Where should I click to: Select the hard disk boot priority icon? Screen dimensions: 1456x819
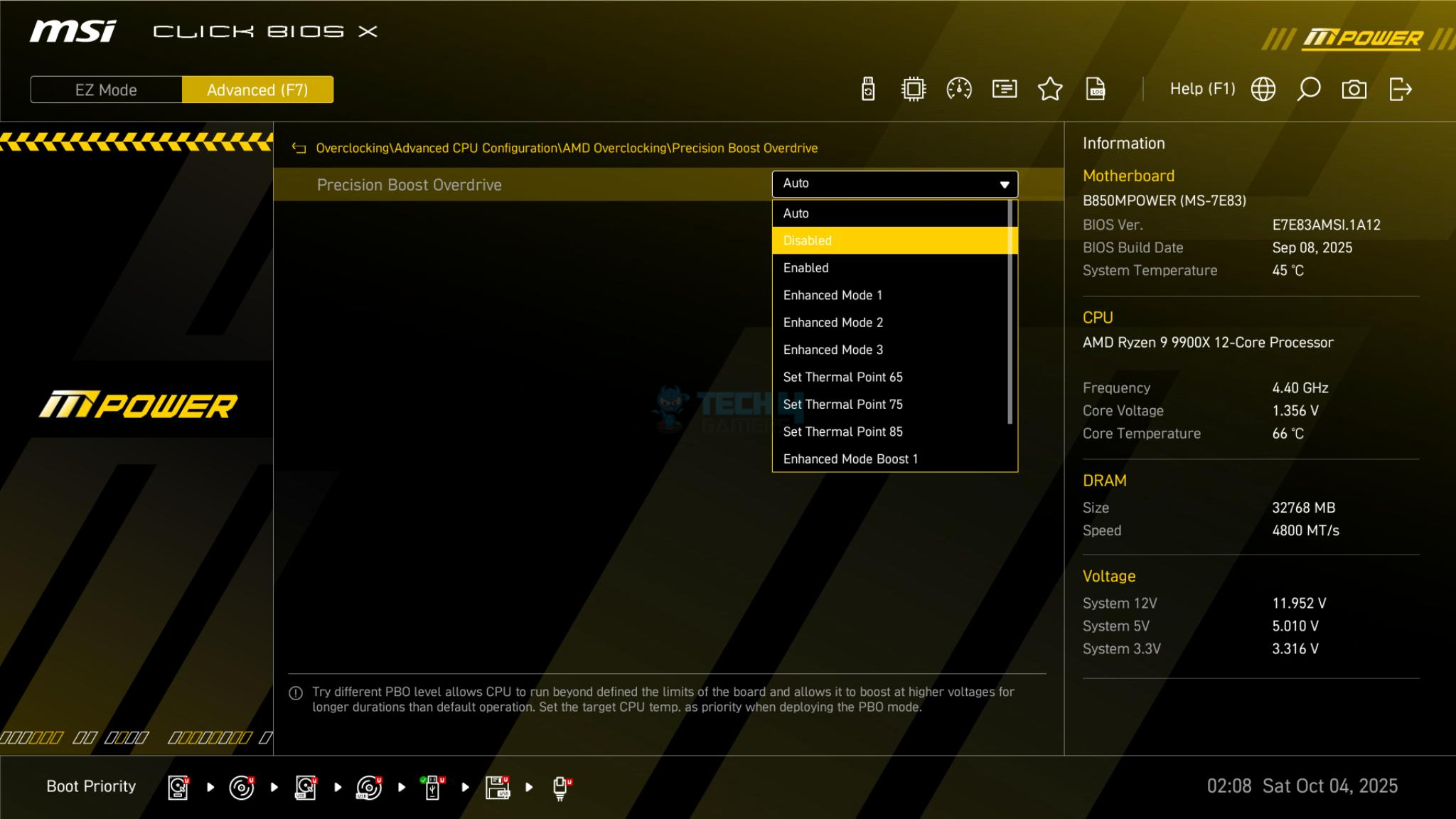tap(178, 787)
